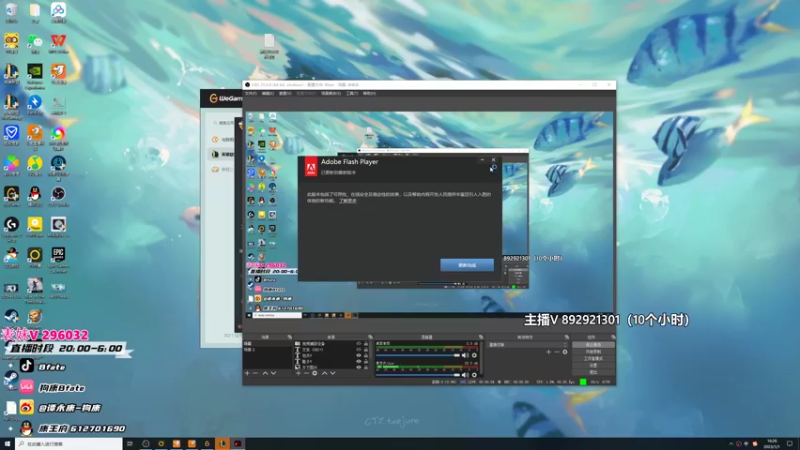Mute the Mic/Aux audio channel
800x450 pixels.
[x=465, y=375]
